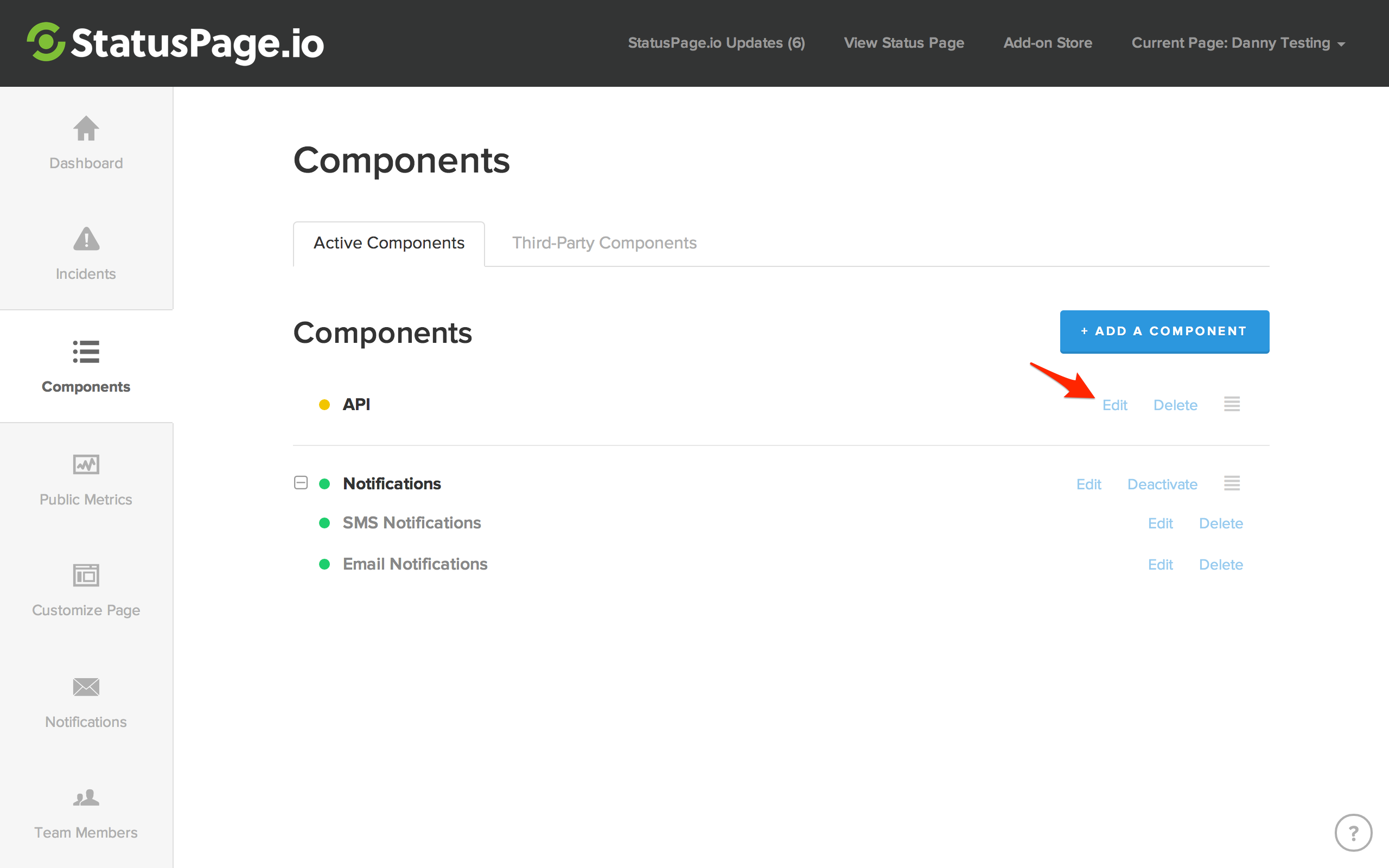Open the Public Metrics chart icon
Viewport: 1389px width, 868px height.
[x=86, y=464]
